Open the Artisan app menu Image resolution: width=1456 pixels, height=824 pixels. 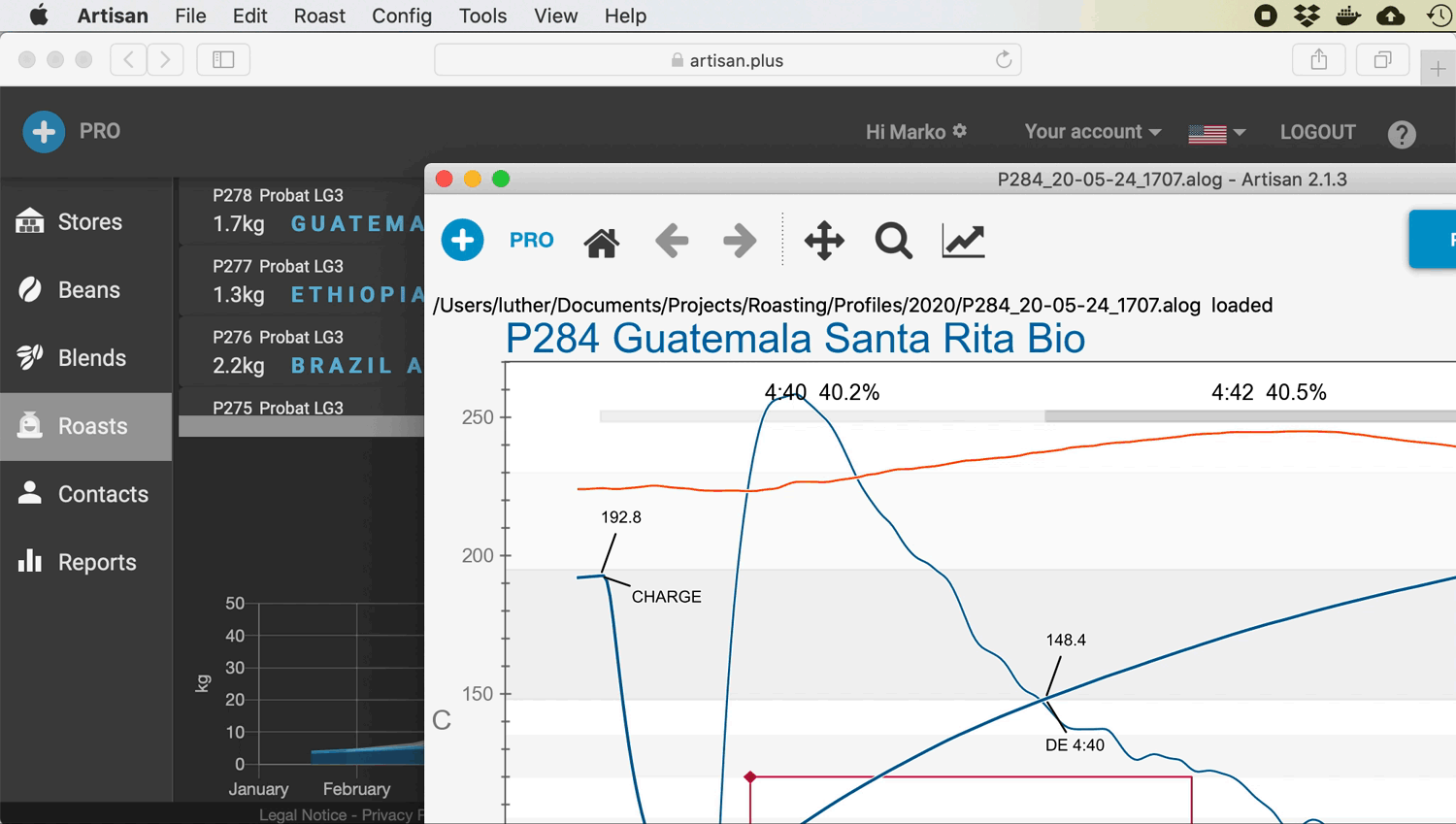click(x=113, y=16)
